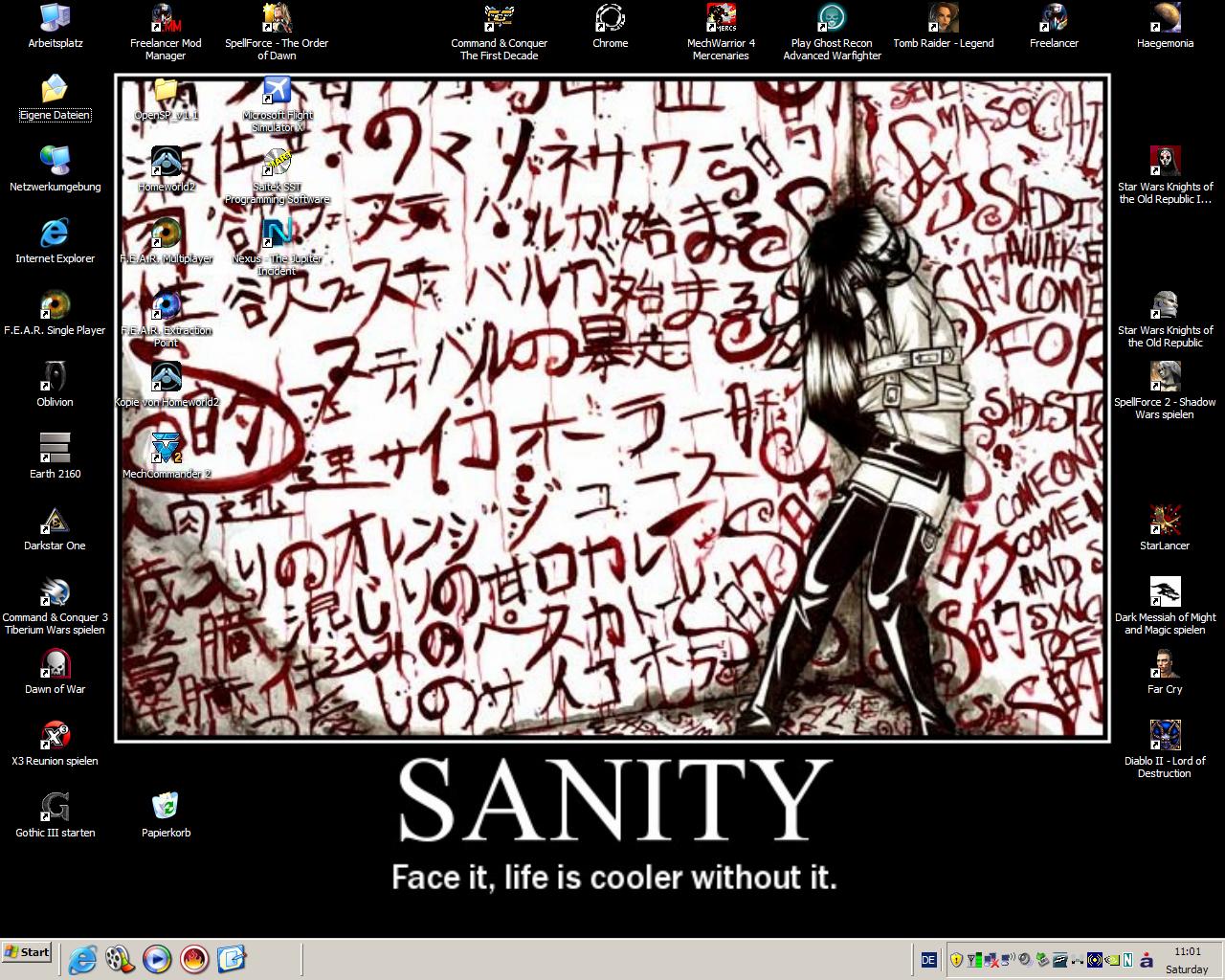
Task: Open the Arbeitsplatz icon
Action: (55, 19)
